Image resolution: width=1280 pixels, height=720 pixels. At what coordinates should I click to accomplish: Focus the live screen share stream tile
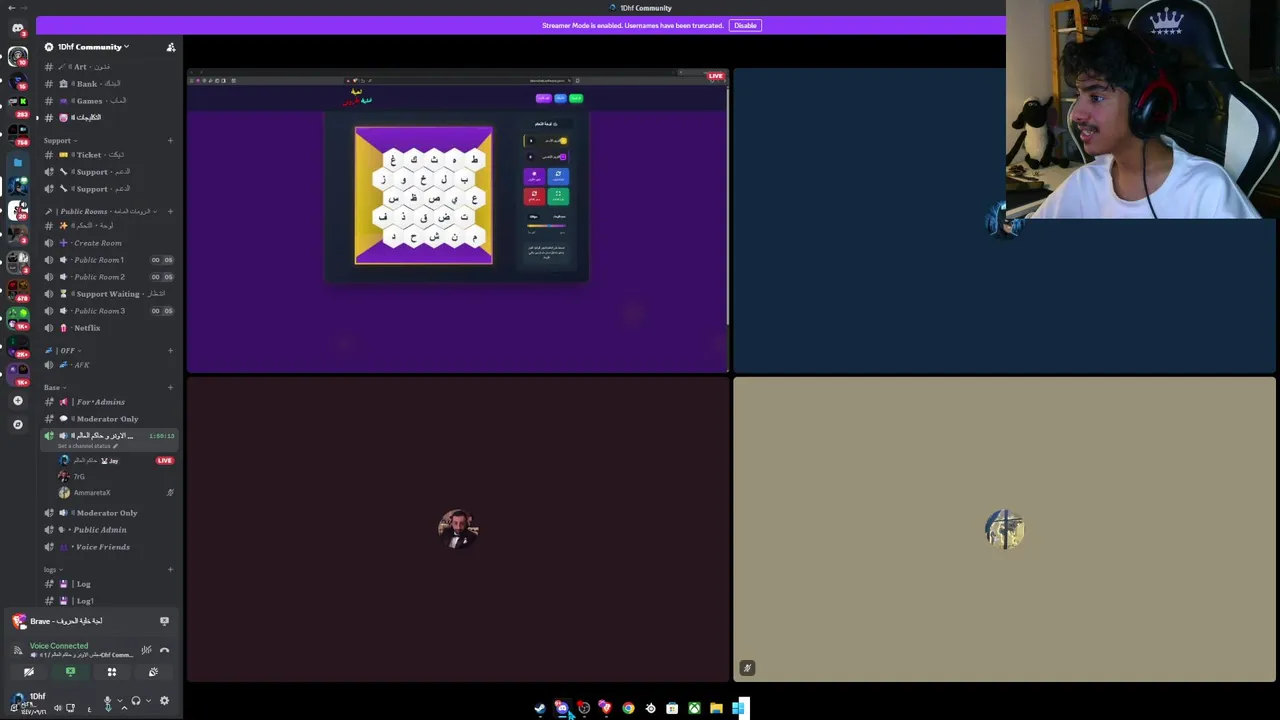pyautogui.click(x=458, y=221)
